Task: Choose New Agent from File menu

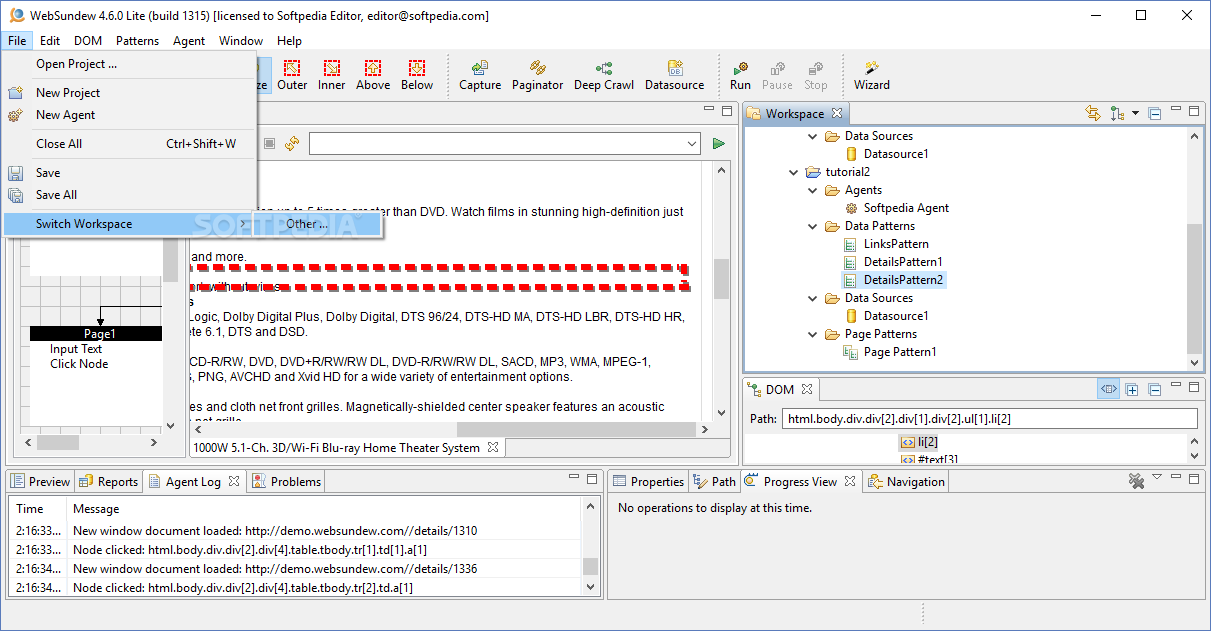Action: tap(130, 115)
